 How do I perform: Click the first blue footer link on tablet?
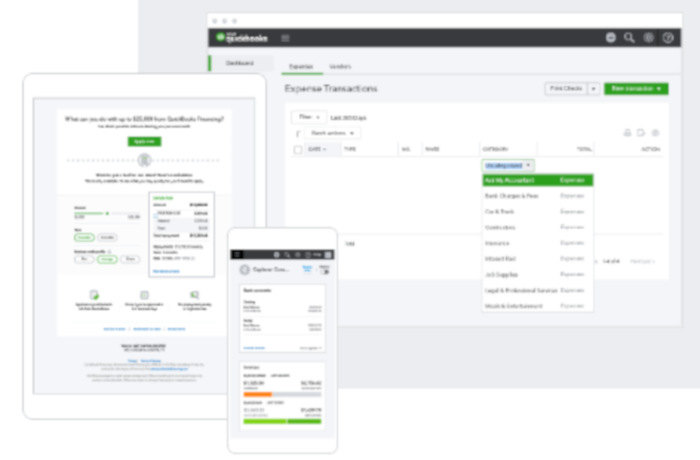(x=115, y=329)
